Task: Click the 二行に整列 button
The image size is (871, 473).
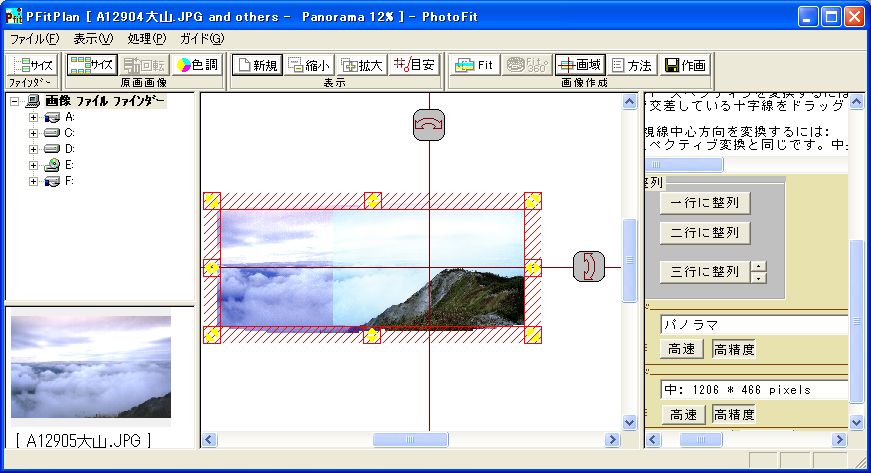Action: tap(704, 233)
